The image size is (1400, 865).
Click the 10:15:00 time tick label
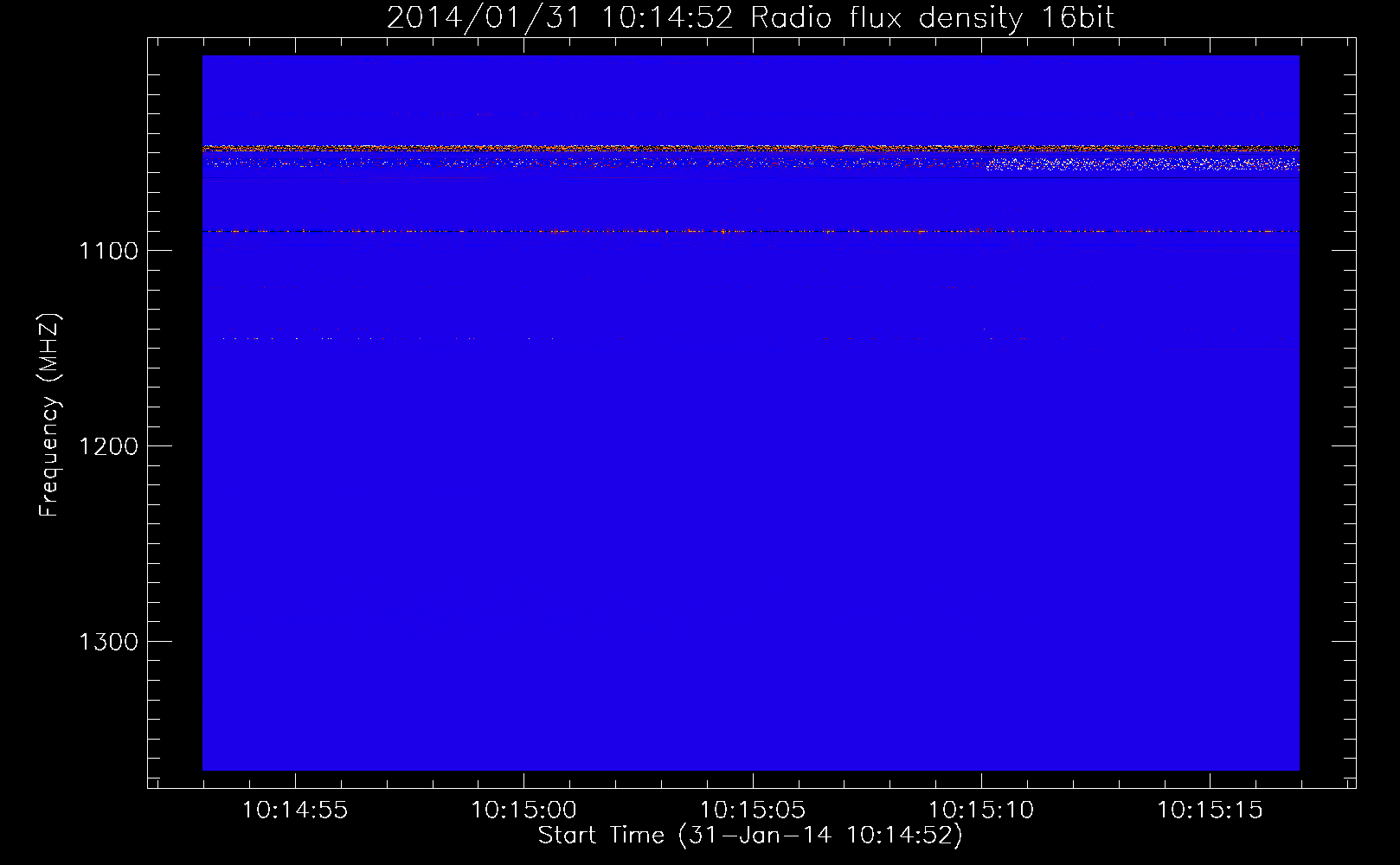pos(523,811)
